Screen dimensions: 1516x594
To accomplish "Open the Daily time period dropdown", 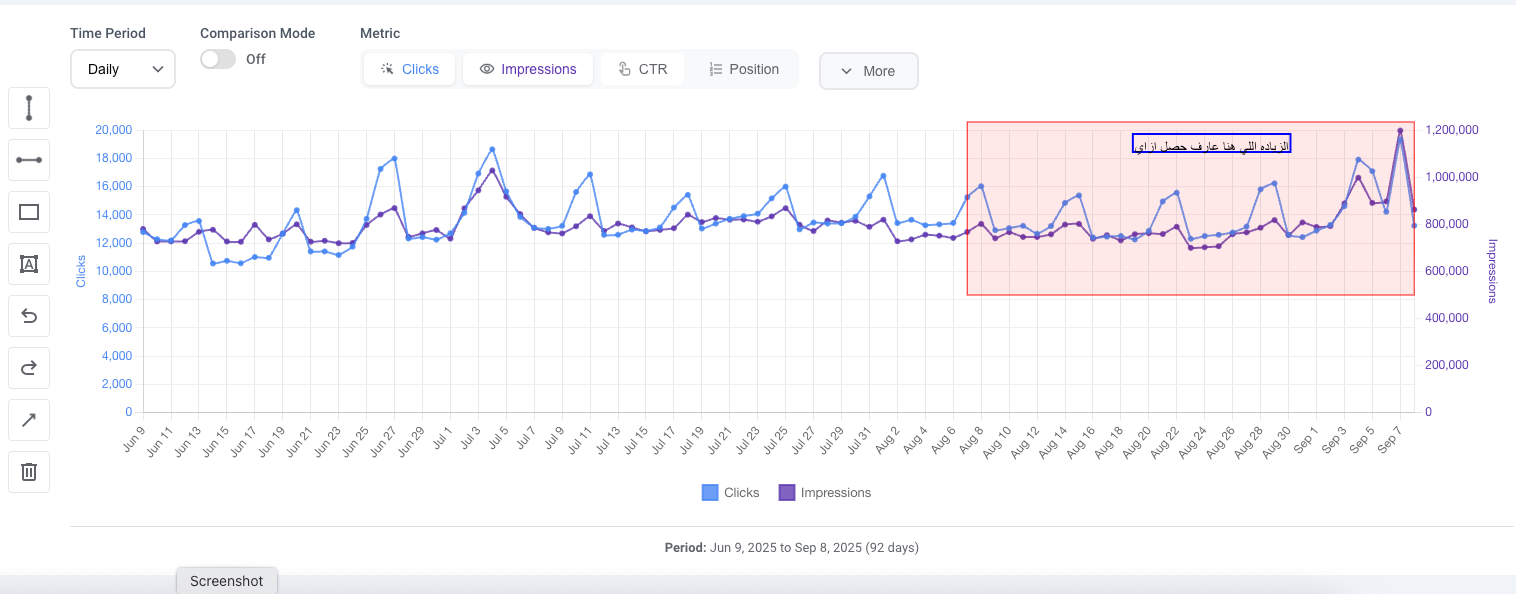I will (123, 69).
